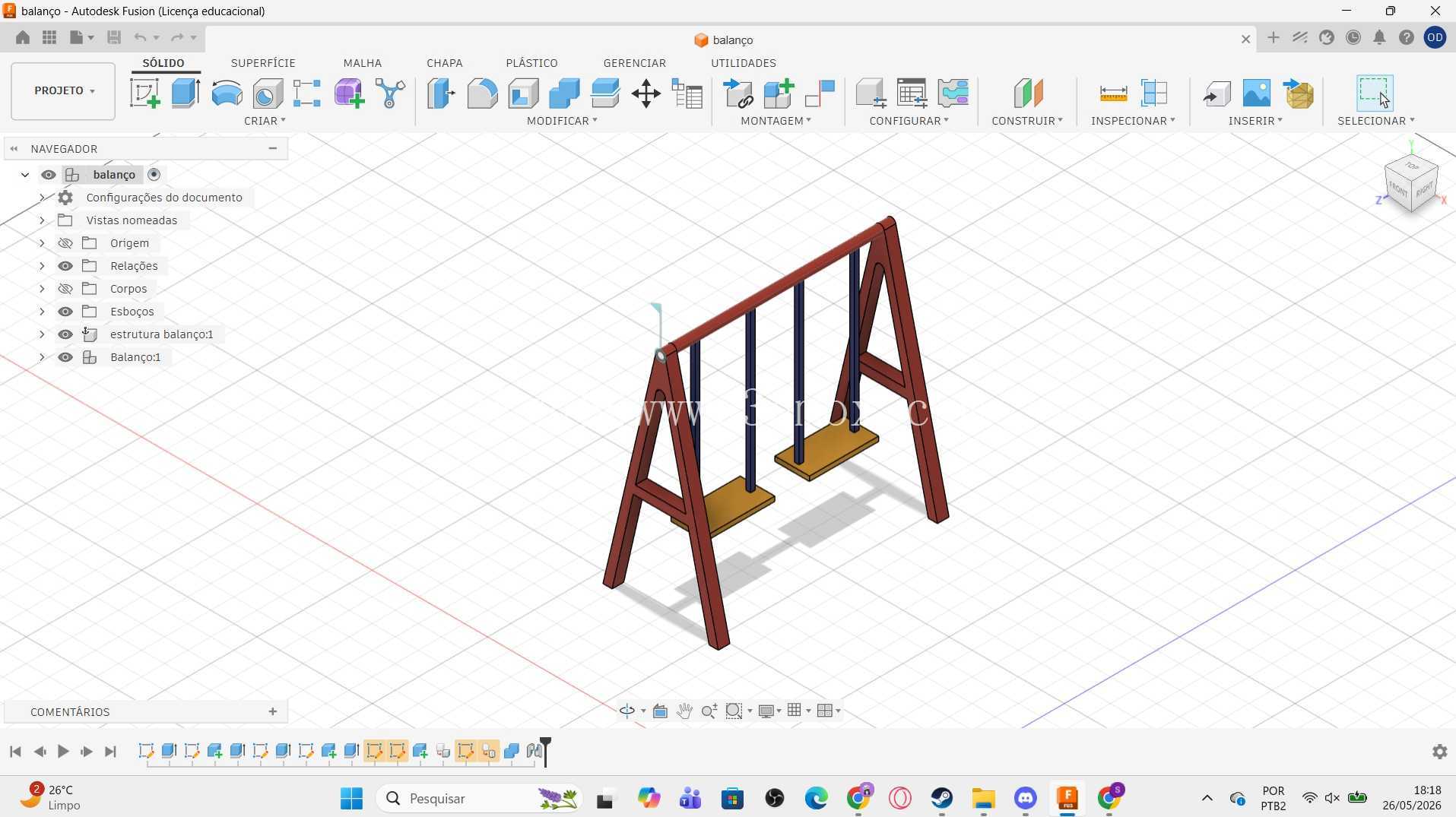Activate the balanço root component radio button

154,175
